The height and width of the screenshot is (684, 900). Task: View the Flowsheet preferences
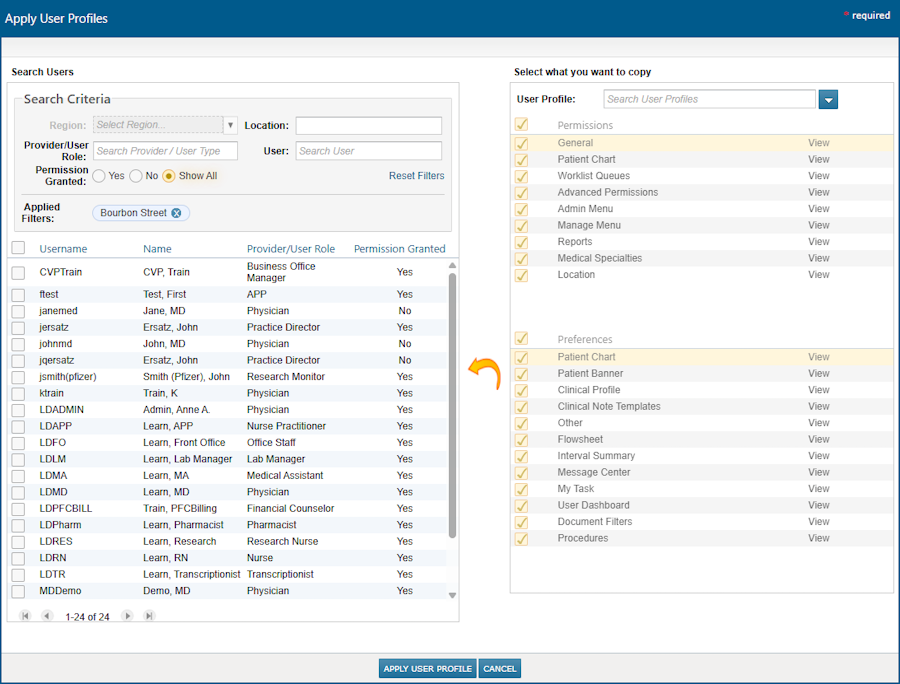(x=818, y=440)
